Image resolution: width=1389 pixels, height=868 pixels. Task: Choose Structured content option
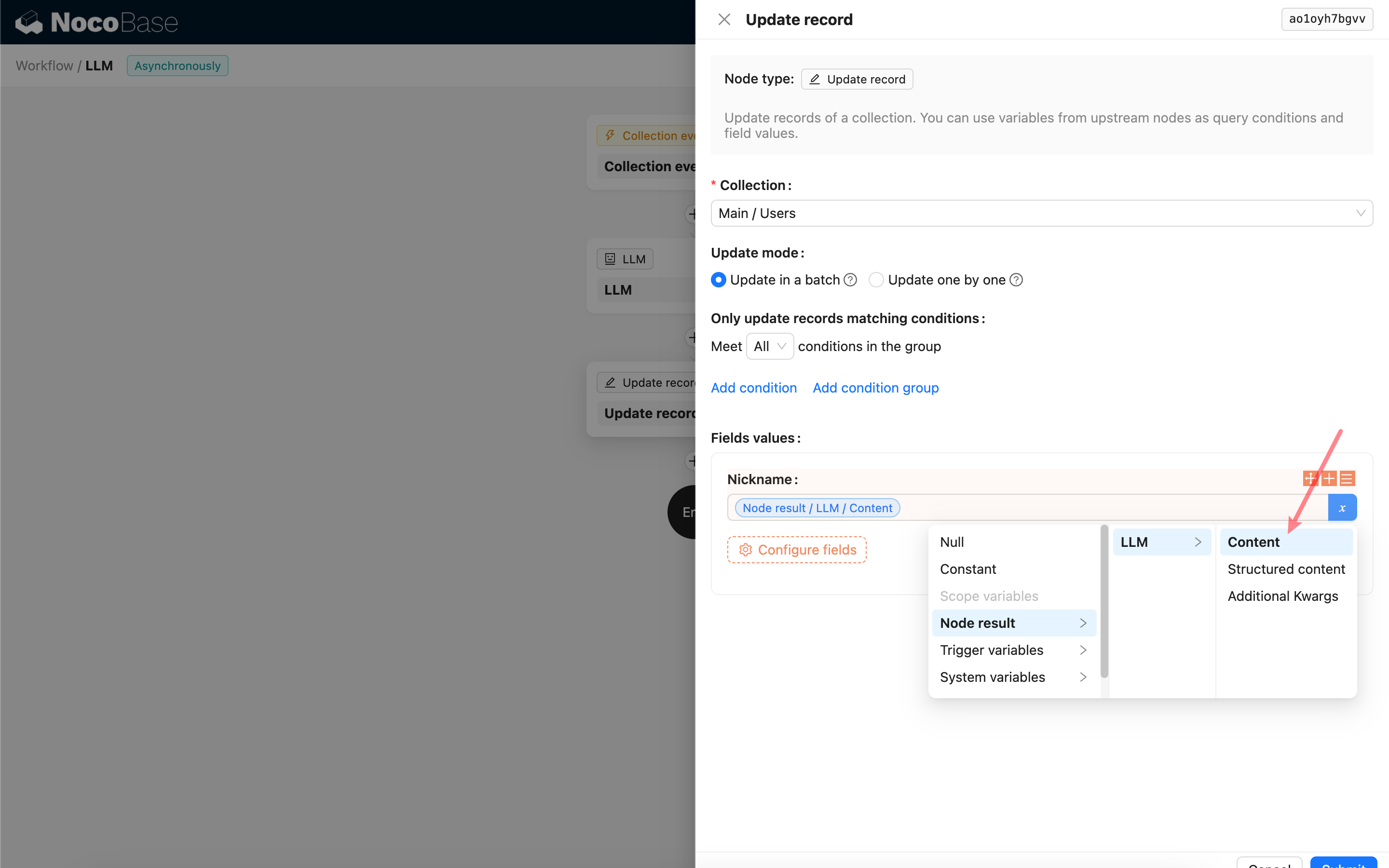1286,569
